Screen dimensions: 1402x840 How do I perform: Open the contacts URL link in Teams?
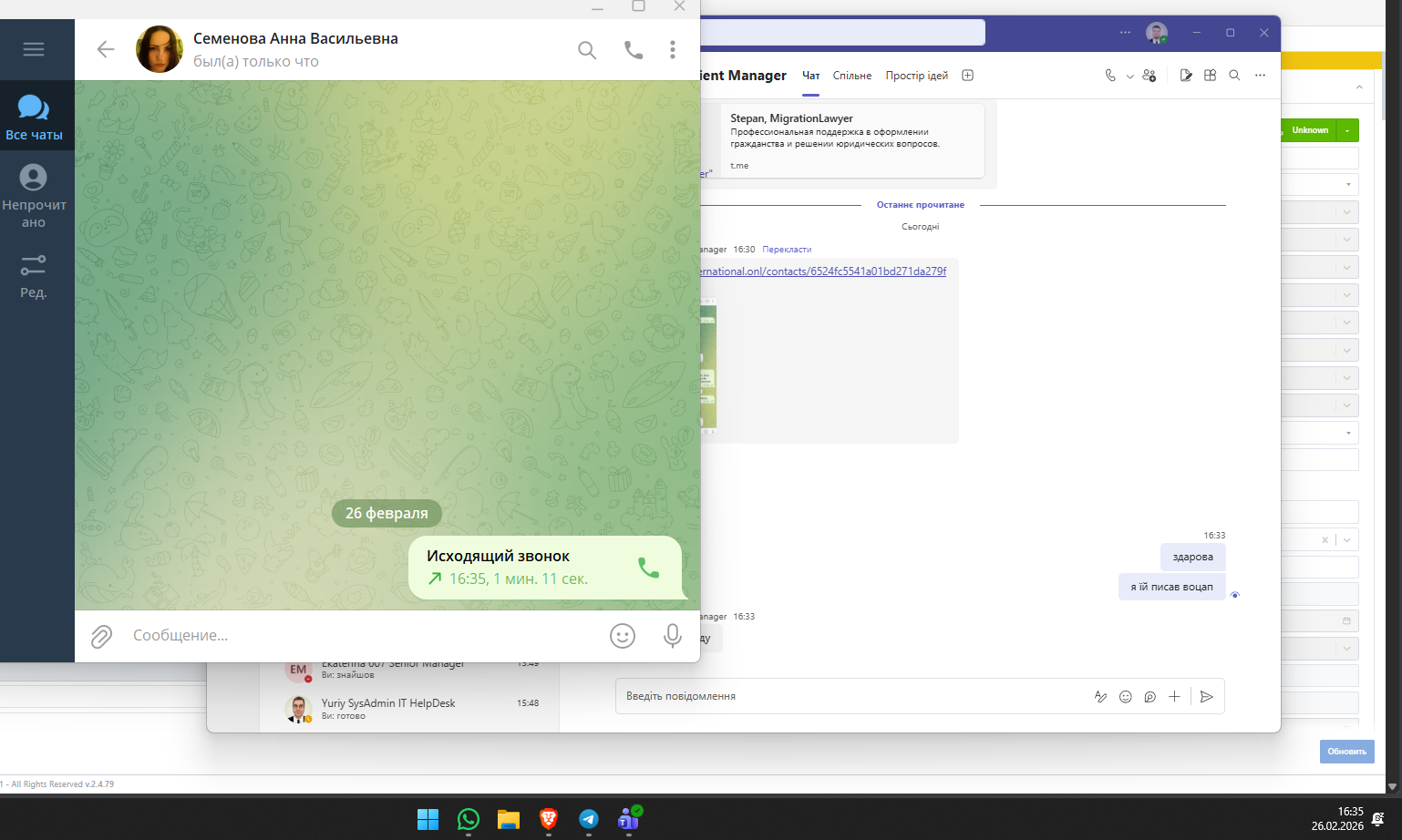click(x=823, y=271)
